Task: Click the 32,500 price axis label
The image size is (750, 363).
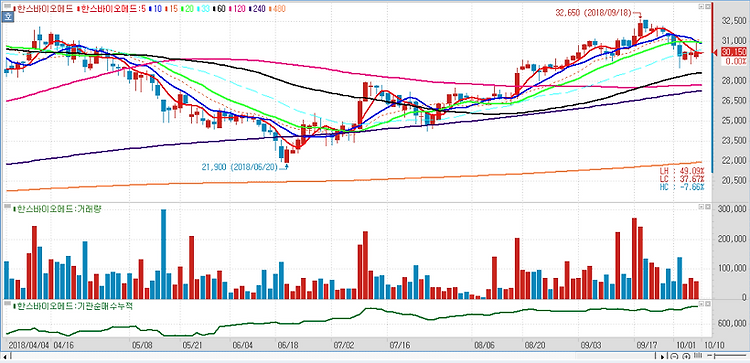Action: coord(734,21)
